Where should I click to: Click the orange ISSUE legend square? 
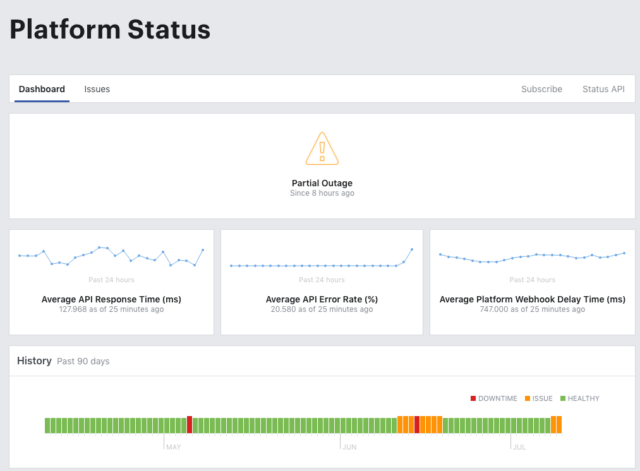(x=527, y=398)
